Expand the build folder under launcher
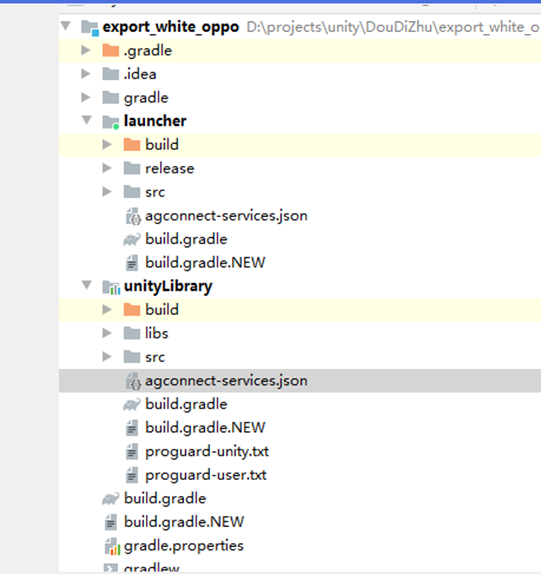This screenshot has width=541, height=574. 107,145
